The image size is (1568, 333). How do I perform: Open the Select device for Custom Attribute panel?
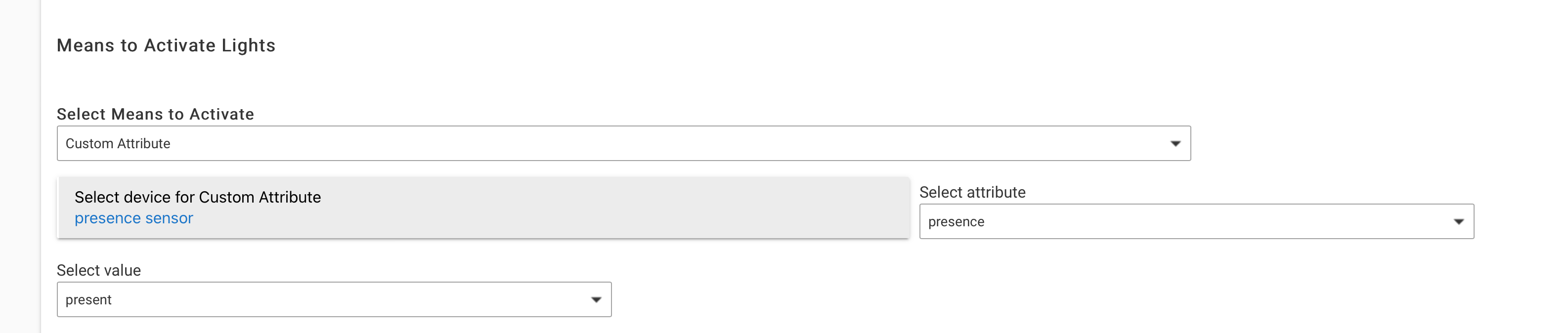482,208
